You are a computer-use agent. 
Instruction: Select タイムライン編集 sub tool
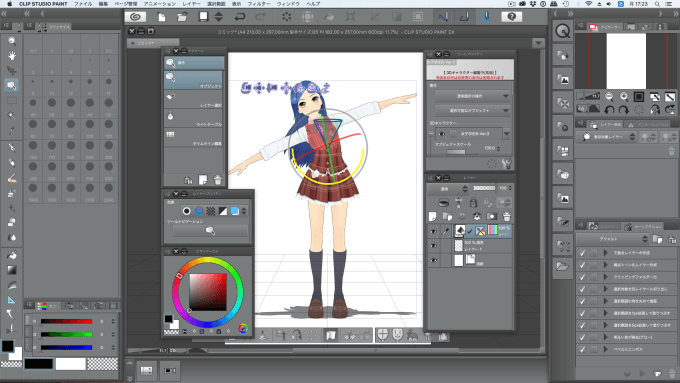tap(194, 137)
